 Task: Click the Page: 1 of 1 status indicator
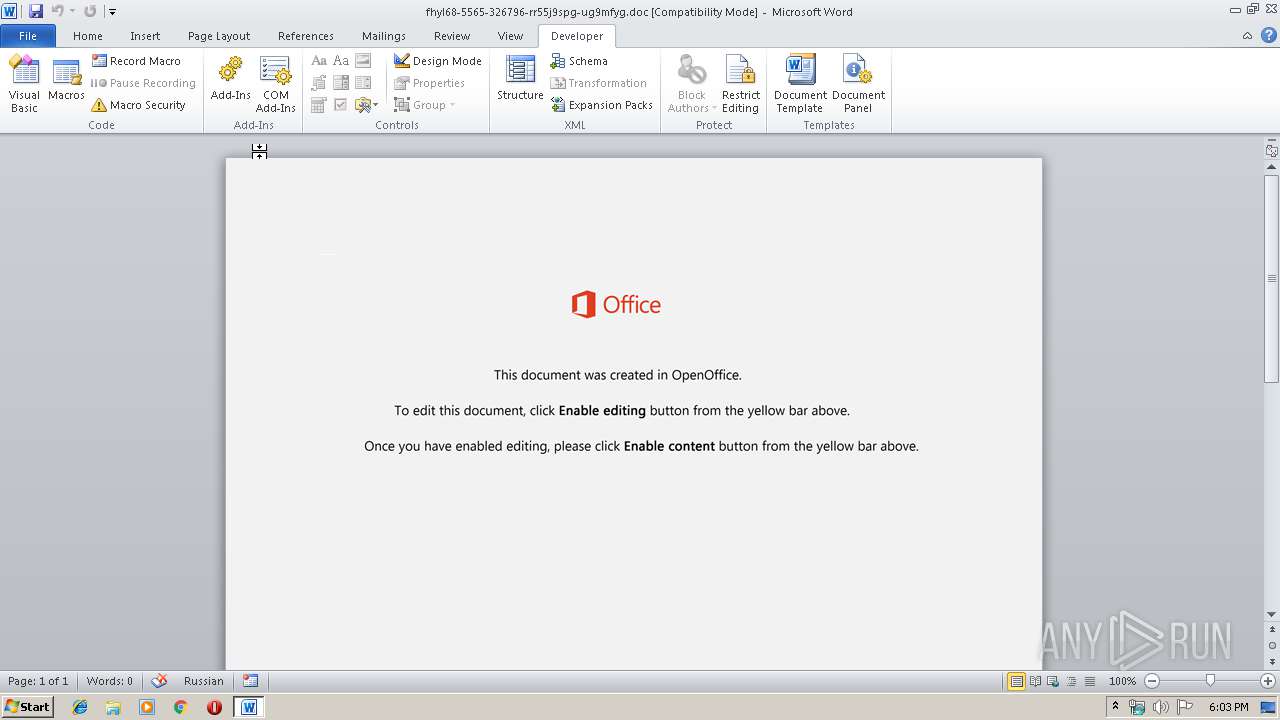coord(38,681)
